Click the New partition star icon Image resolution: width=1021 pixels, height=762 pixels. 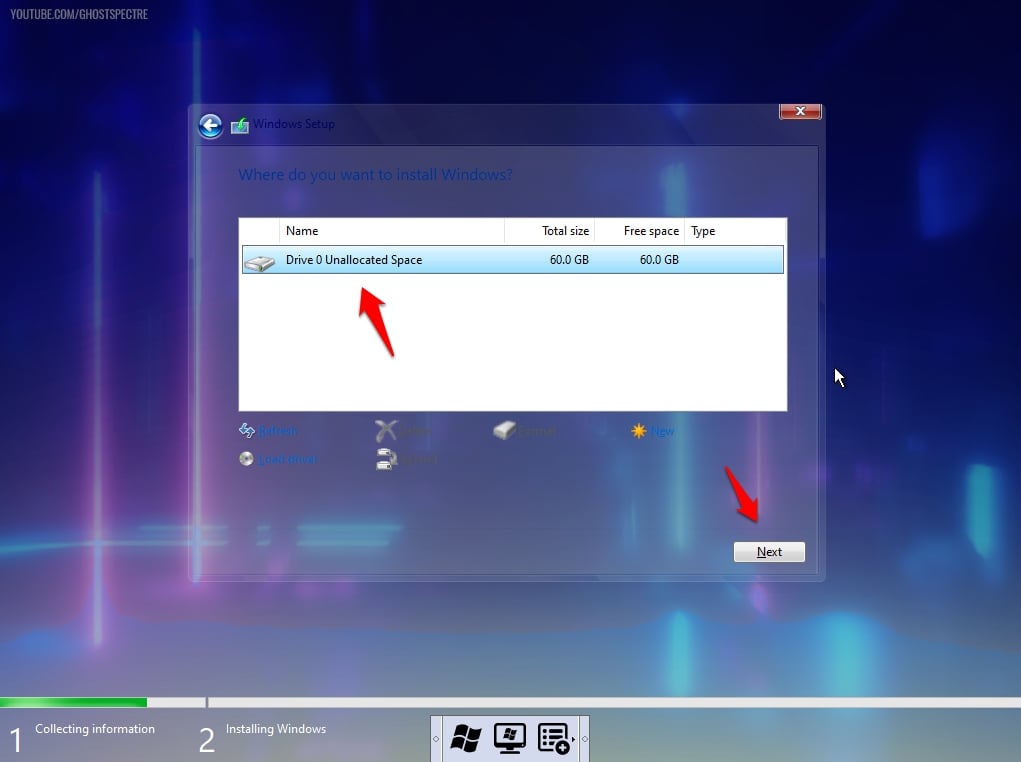639,431
